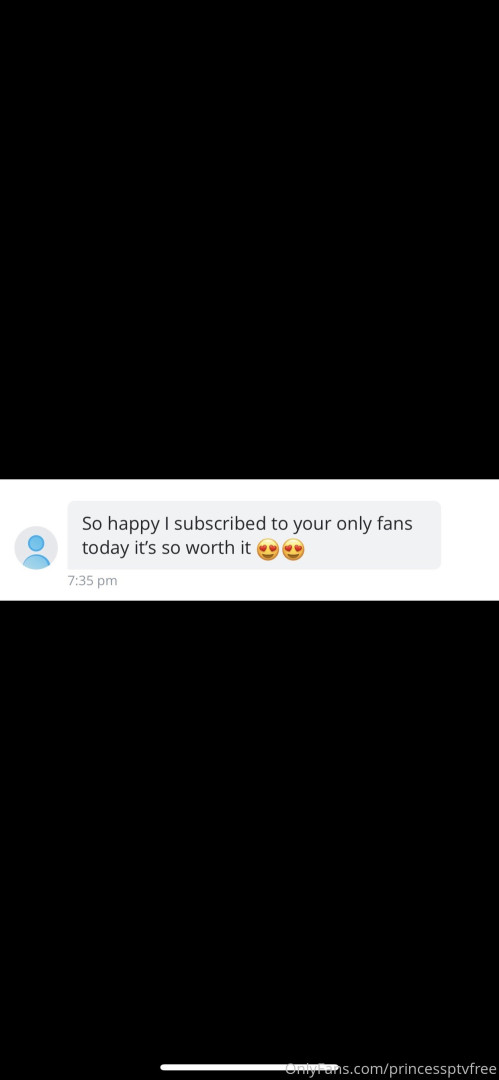The height and width of the screenshot is (1080, 499).
Task: Click the black area below the message
Action: coord(250,827)
